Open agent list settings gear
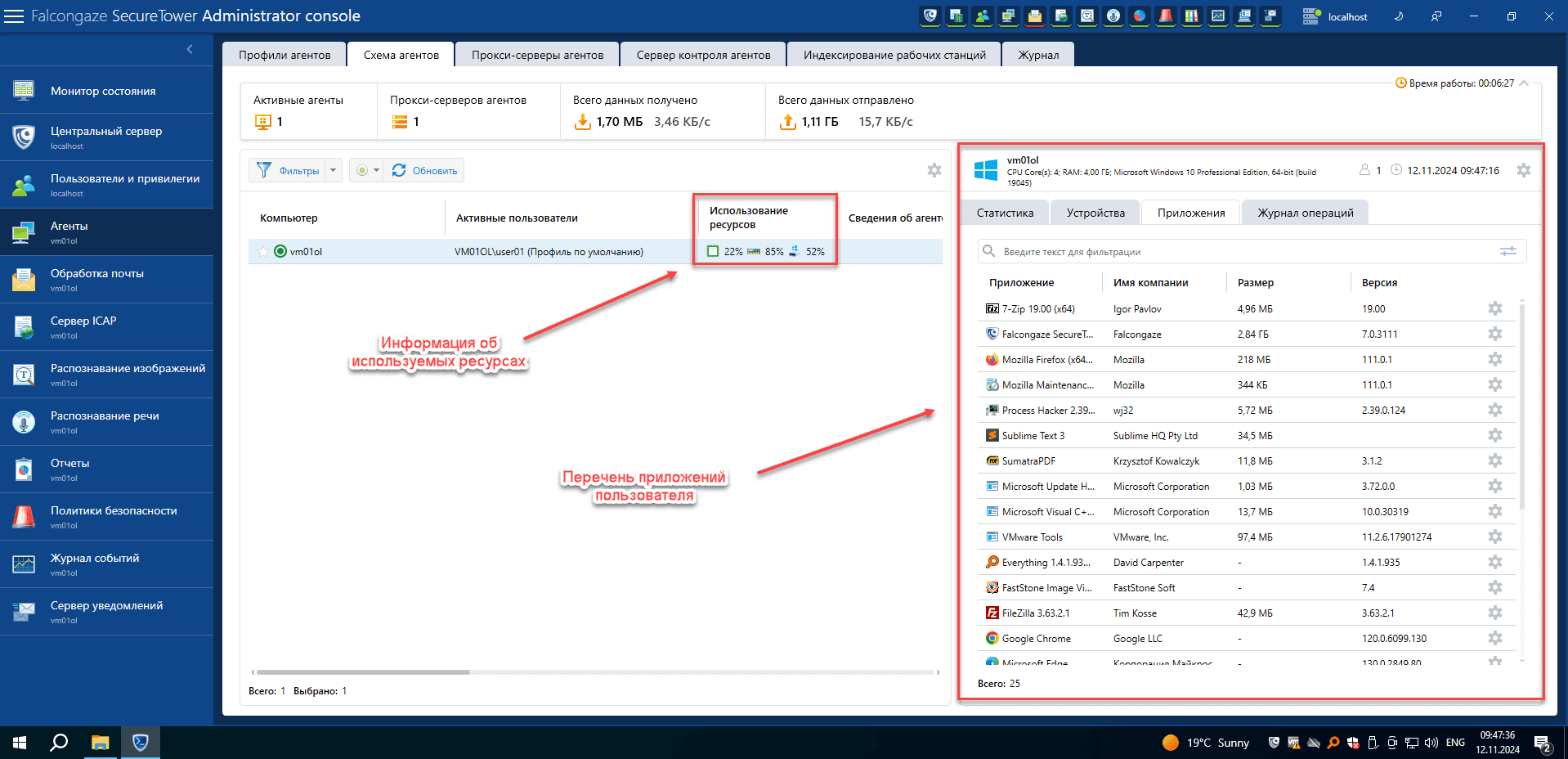The width and height of the screenshot is (1568, 759). [934, 170]
